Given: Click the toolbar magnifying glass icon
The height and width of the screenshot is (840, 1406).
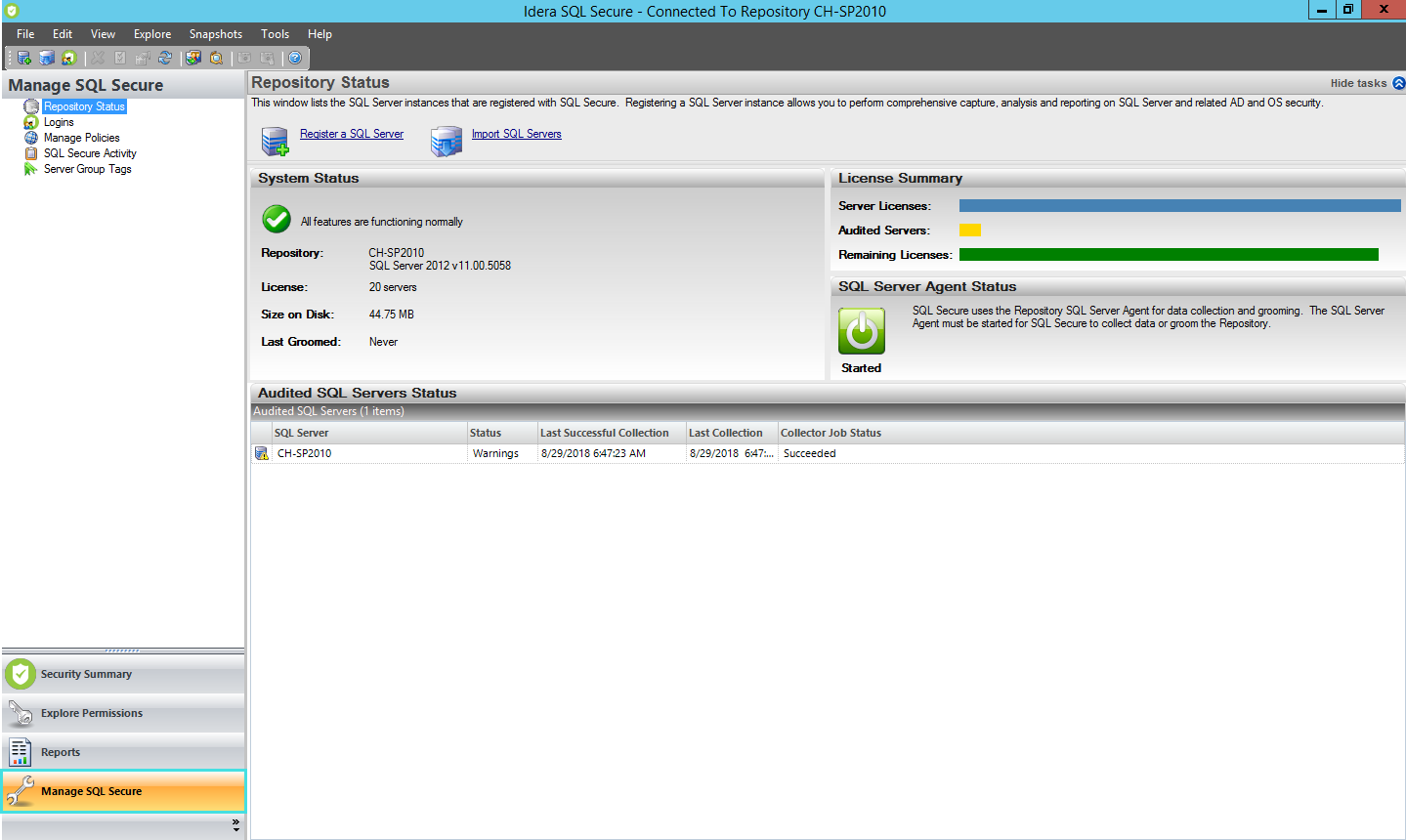Looking at the screenshot, I should click(216, 58).
